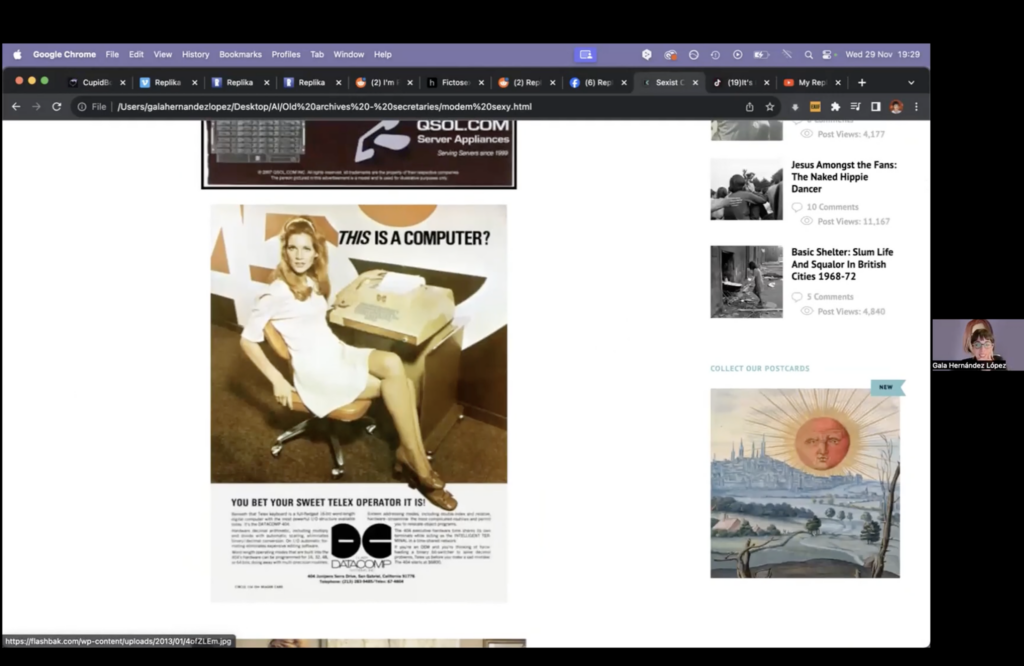1024x666 pixels.
Task: Open the Profiles menu
Action: pyautogui.click(x=286, y=55)
